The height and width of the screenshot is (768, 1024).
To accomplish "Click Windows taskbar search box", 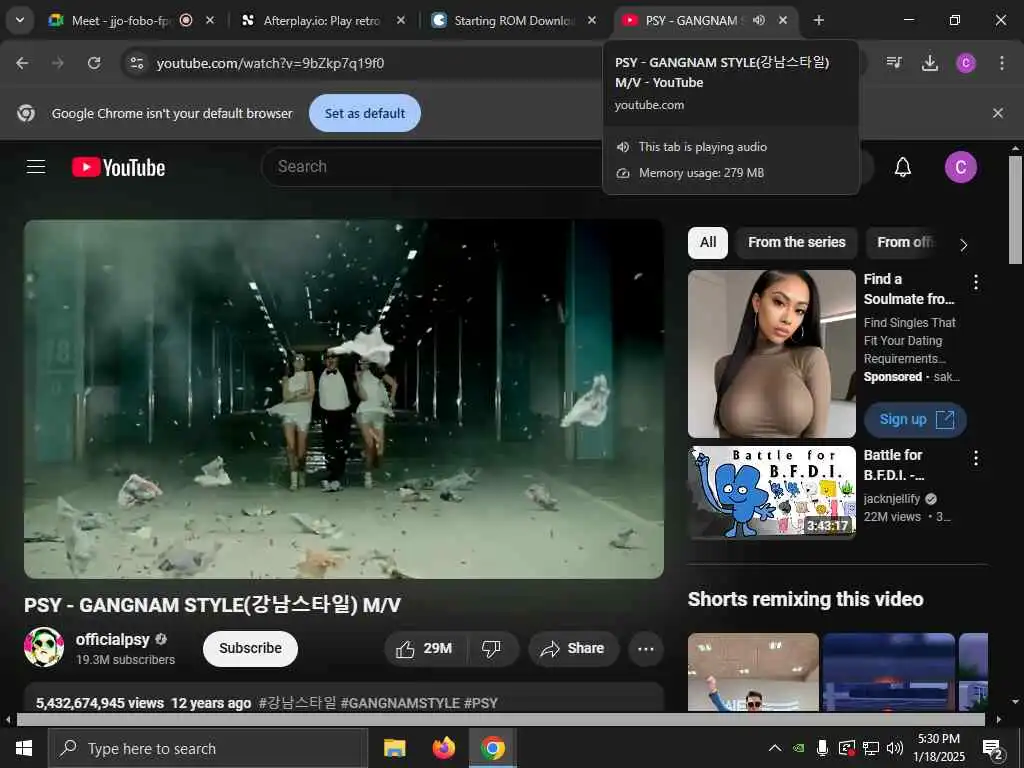I will point(208,748).
